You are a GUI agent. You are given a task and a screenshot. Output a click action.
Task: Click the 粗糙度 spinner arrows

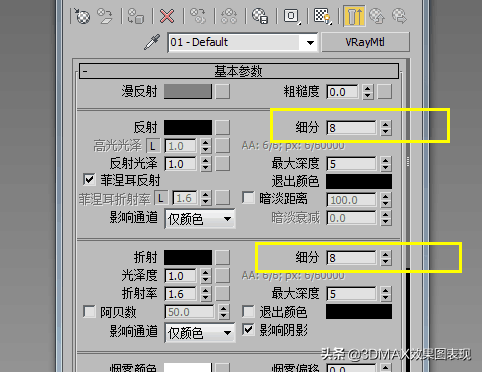(x=368, y=92)
